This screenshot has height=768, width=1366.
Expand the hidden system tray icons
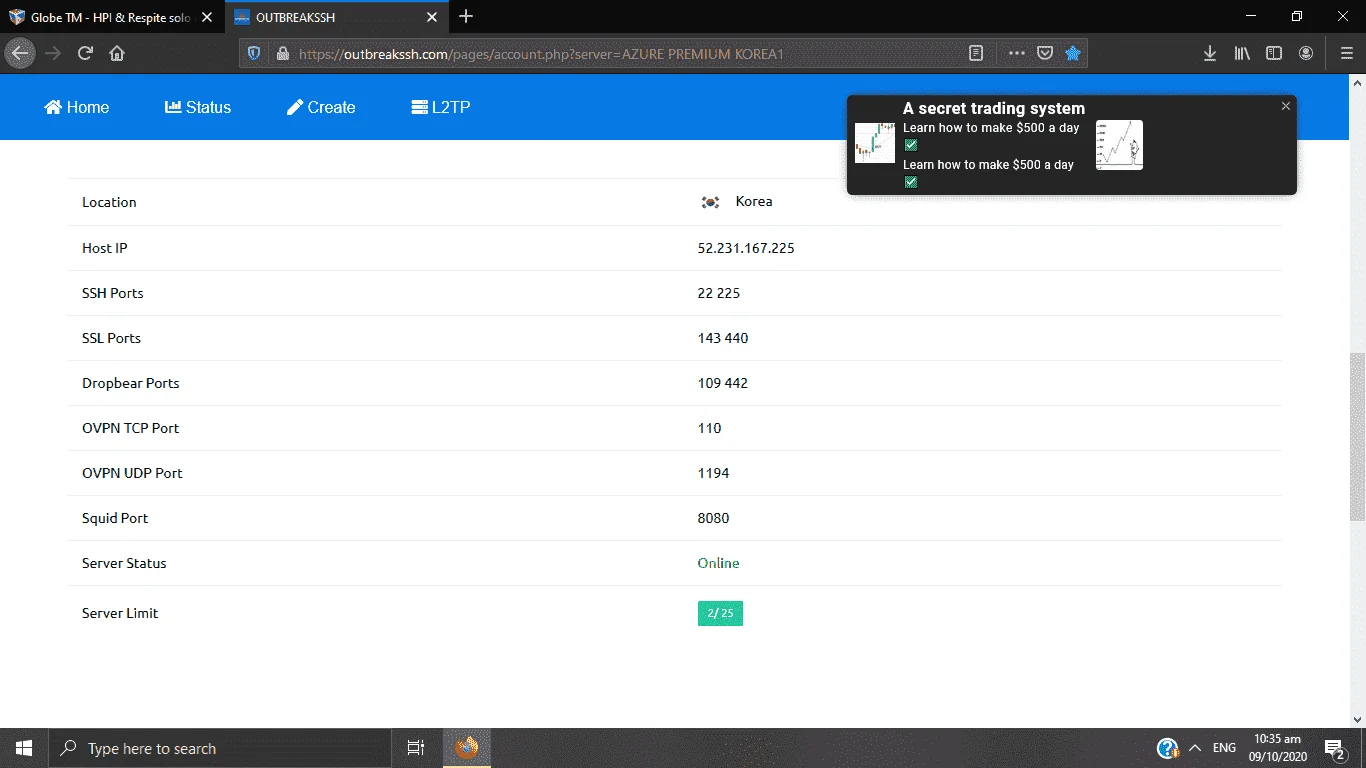[1194, 748]
